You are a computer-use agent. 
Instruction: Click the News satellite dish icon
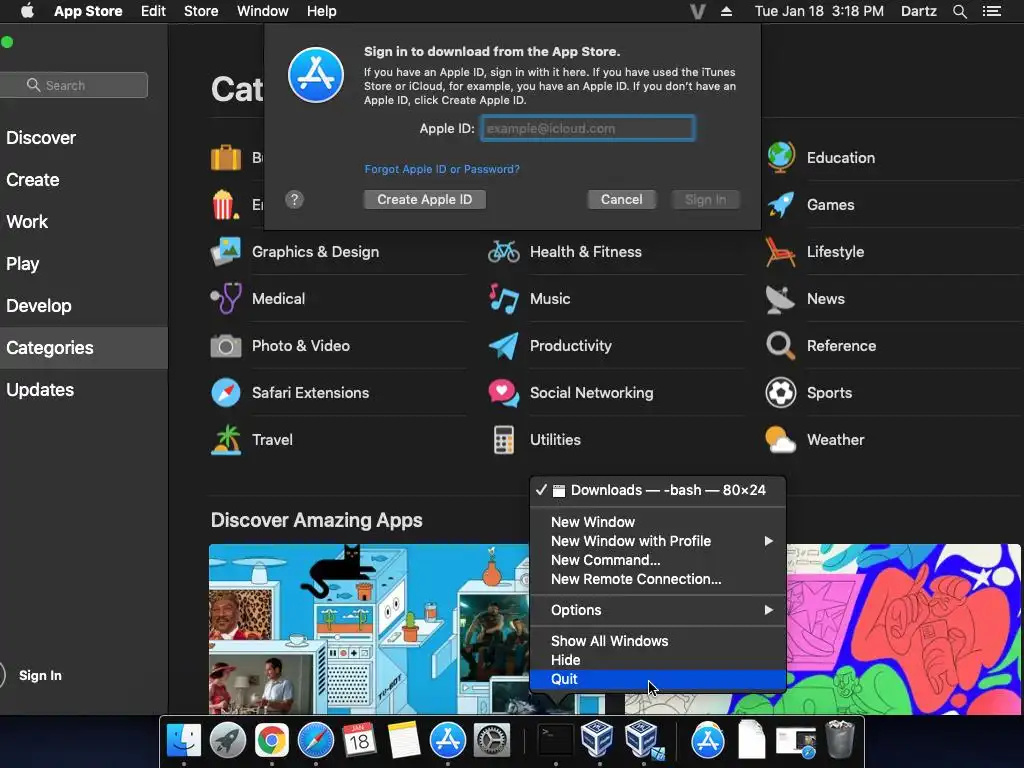[x=780, y=298]
